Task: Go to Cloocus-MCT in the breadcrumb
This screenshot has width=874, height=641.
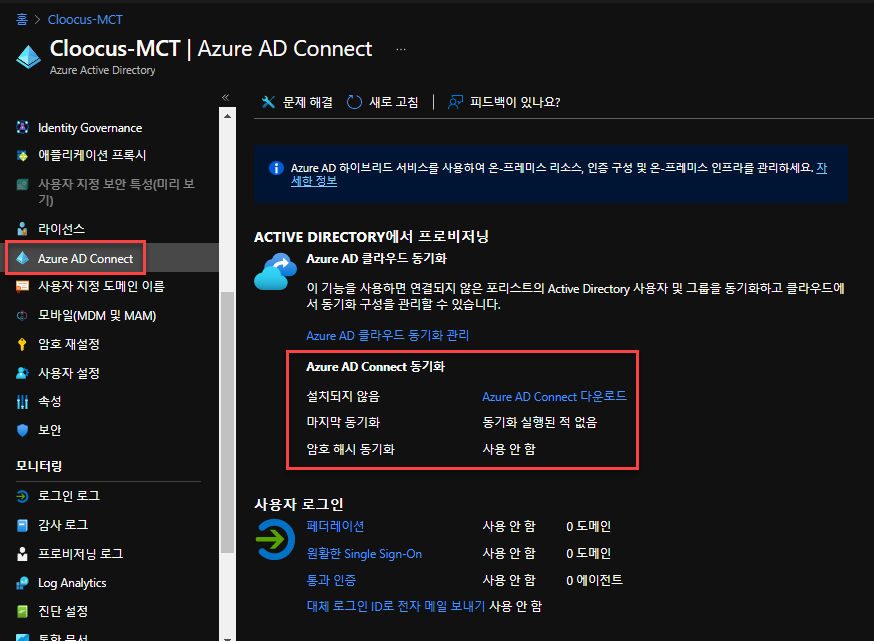Action: [85, 20]
